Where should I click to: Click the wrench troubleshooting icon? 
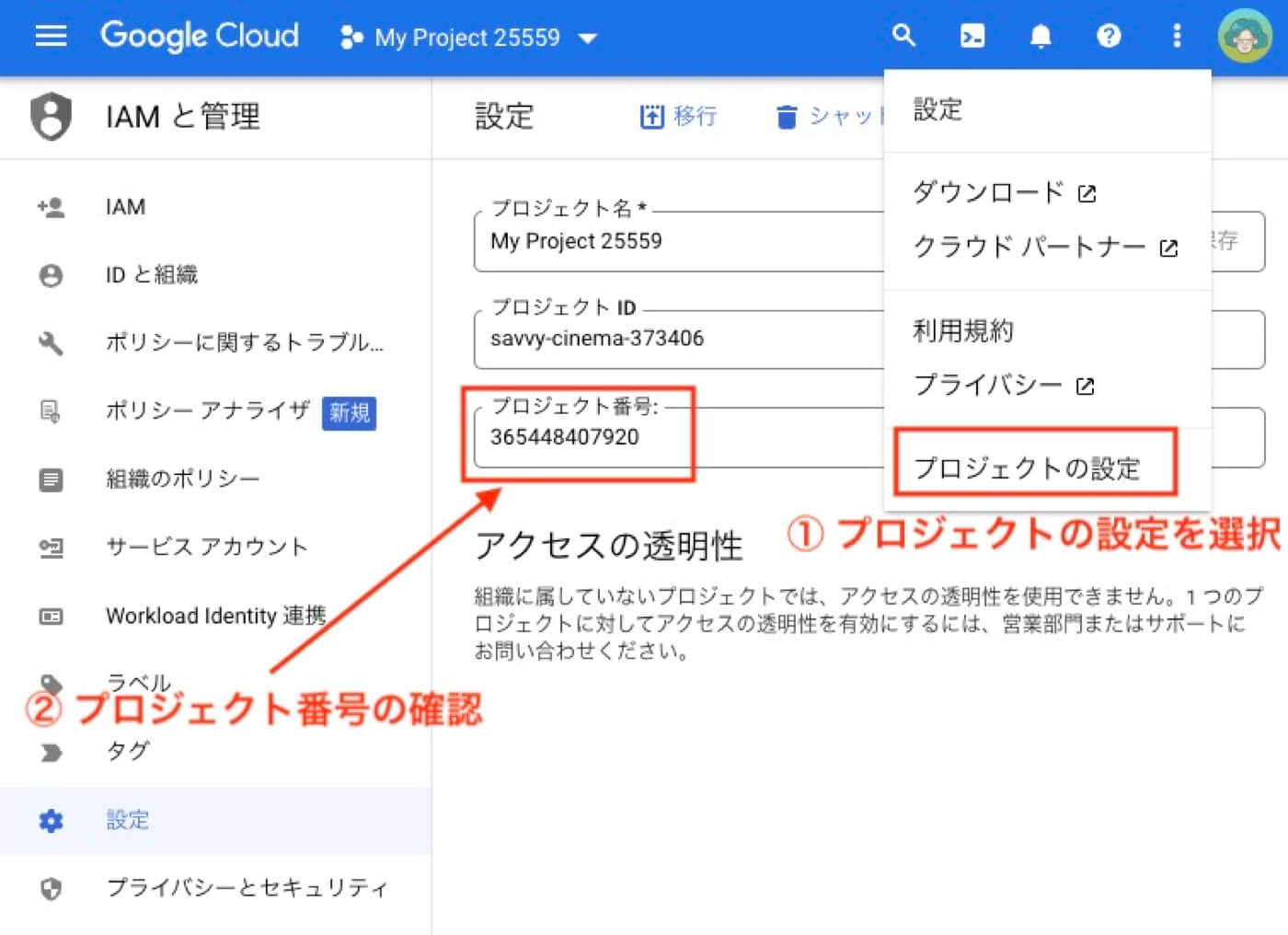[51, 343]
